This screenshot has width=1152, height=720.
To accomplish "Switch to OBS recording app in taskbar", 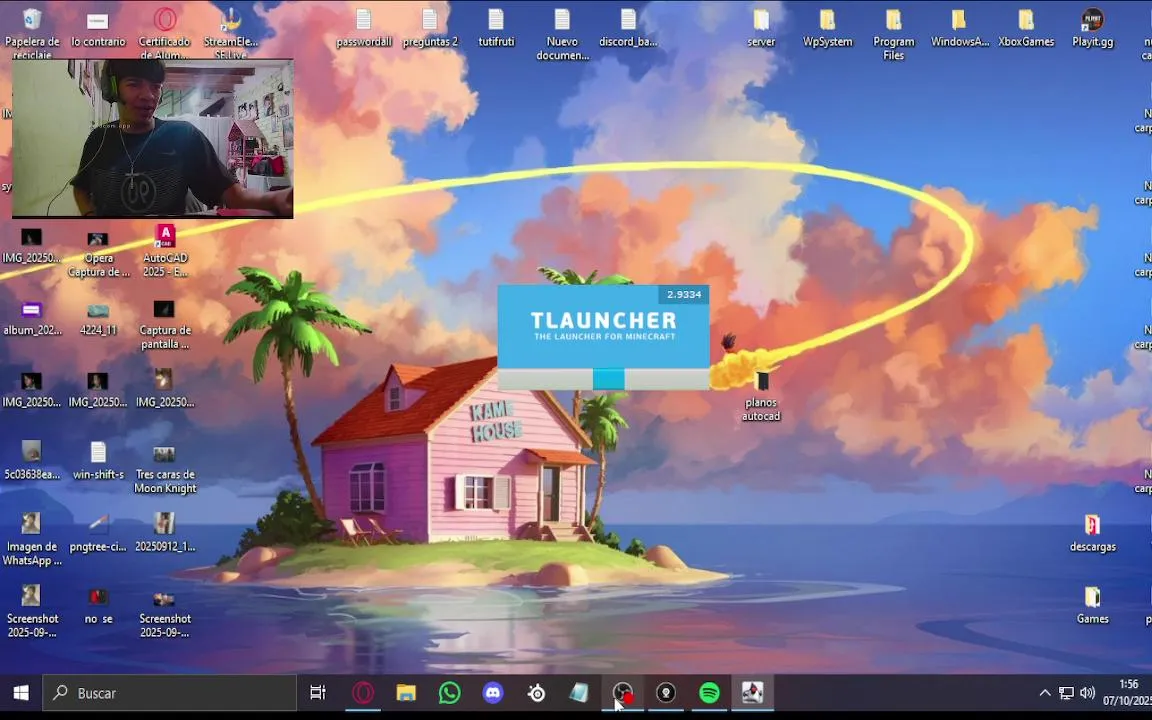I will pos(622,693).
